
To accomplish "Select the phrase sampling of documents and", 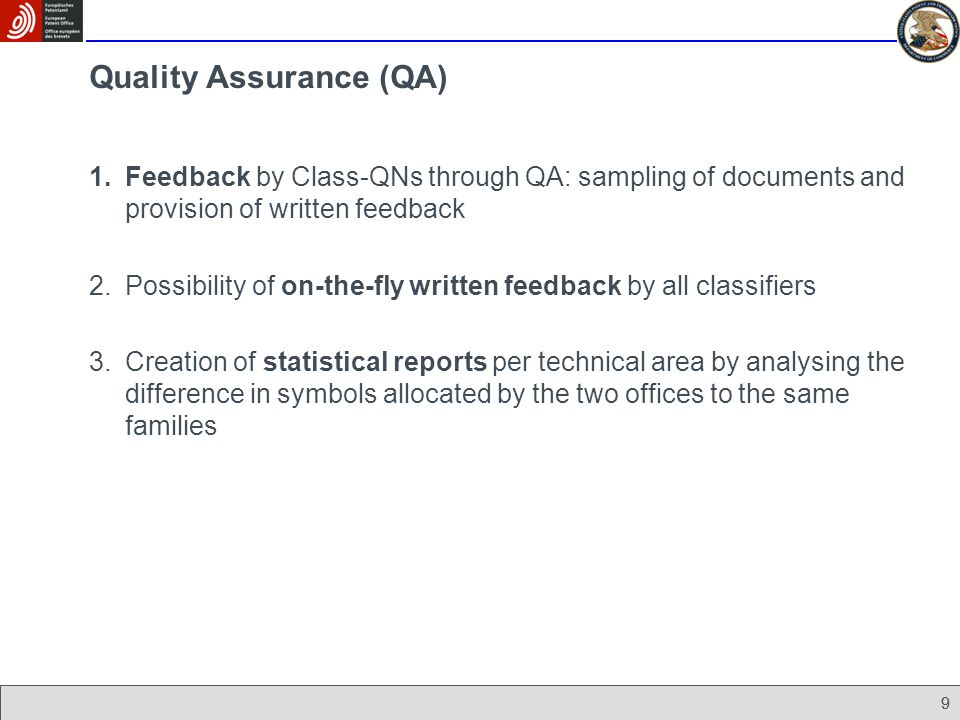I will (x=741, y=177).
